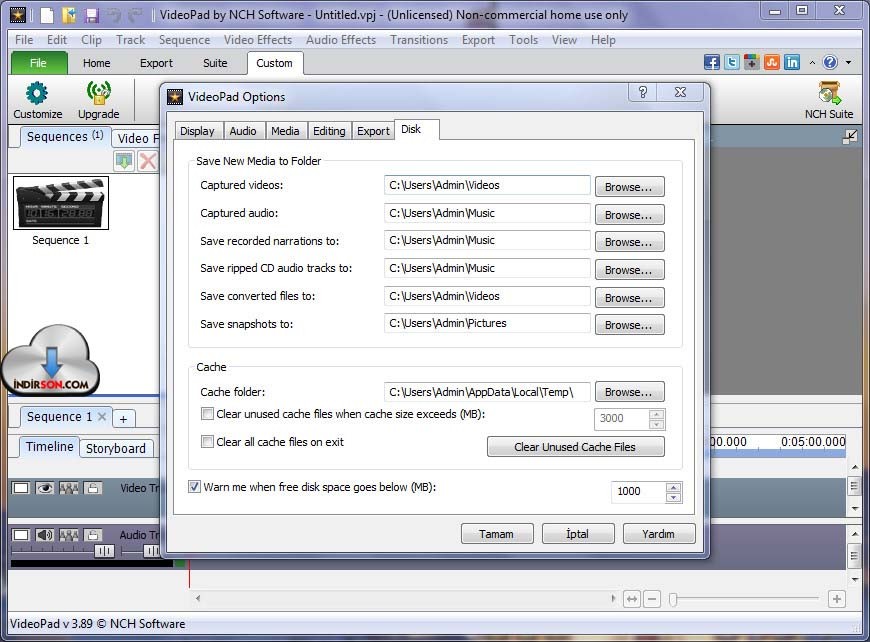Screen dimensions: 870x642
Task: Launch the NCH Suite icon
Action: pos(829,93)
